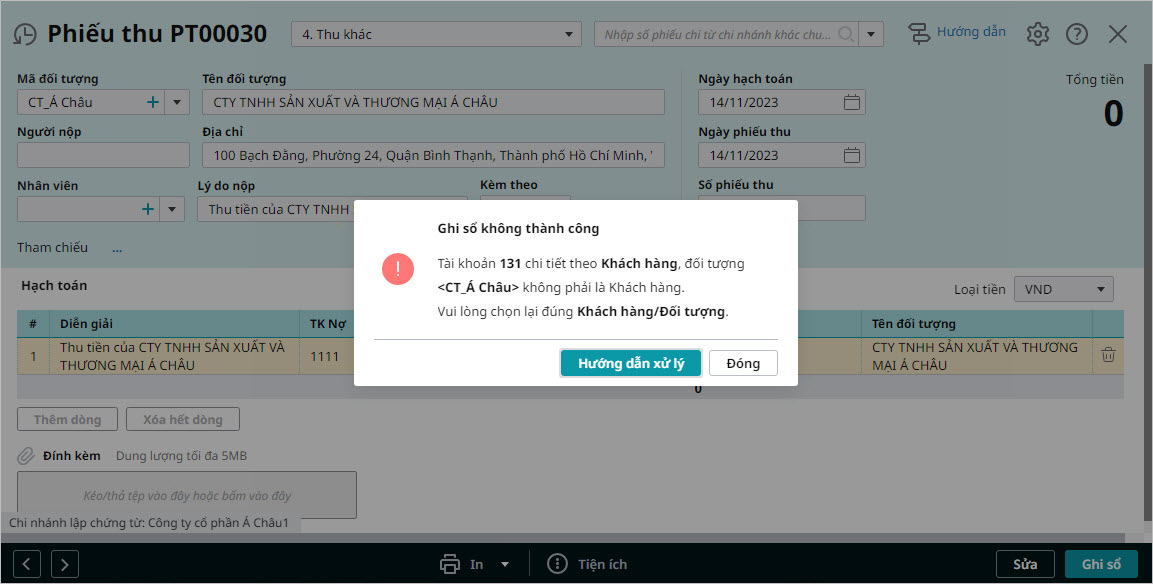Open the settings gear icon
Image resolution: width=1153 pixels, height=584 pixels.
[x=1038, y=34]
